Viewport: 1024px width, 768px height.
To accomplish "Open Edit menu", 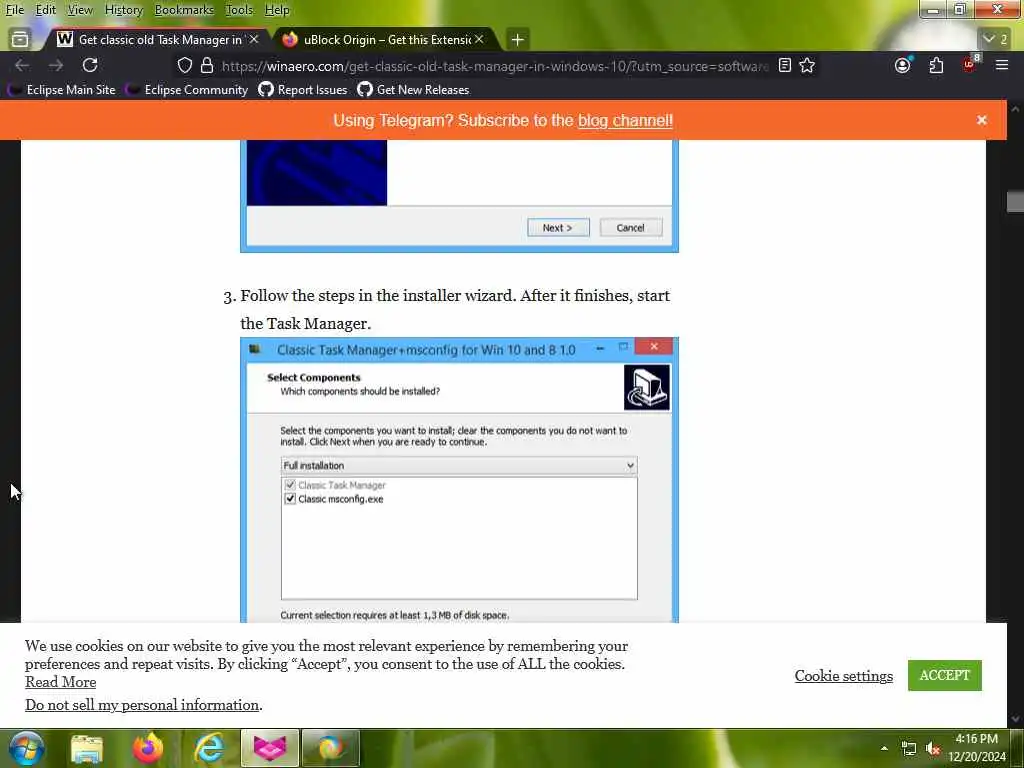I will [x=46, y=10].
